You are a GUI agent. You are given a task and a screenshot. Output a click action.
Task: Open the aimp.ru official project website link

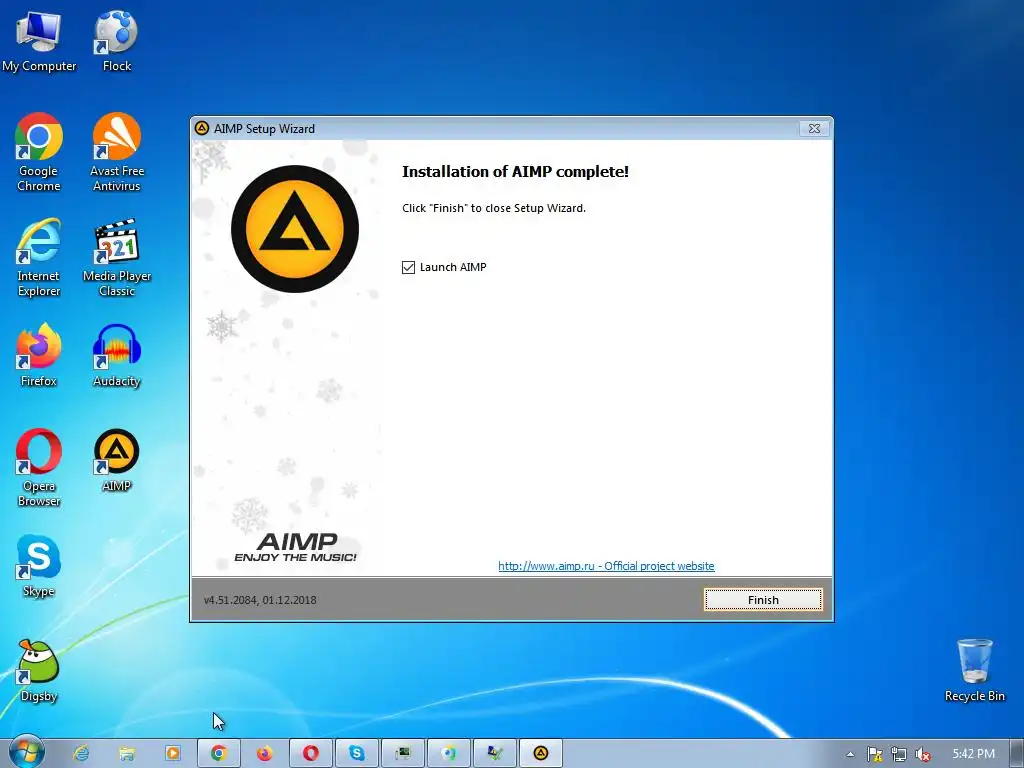tap(606, 566)
